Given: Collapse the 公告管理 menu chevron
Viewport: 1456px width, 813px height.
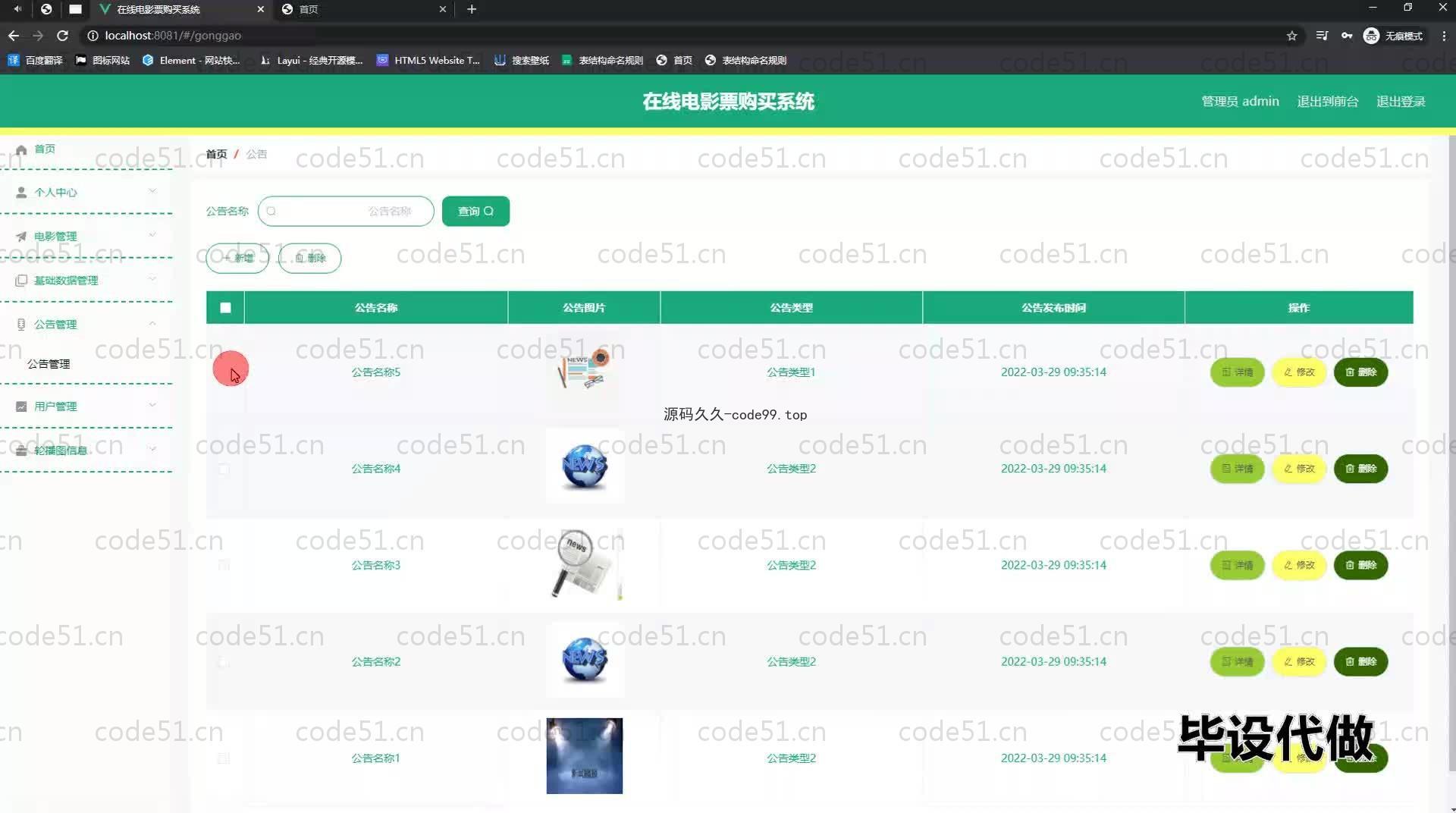Looking at the screenshot, I should (x=152, y=324).
